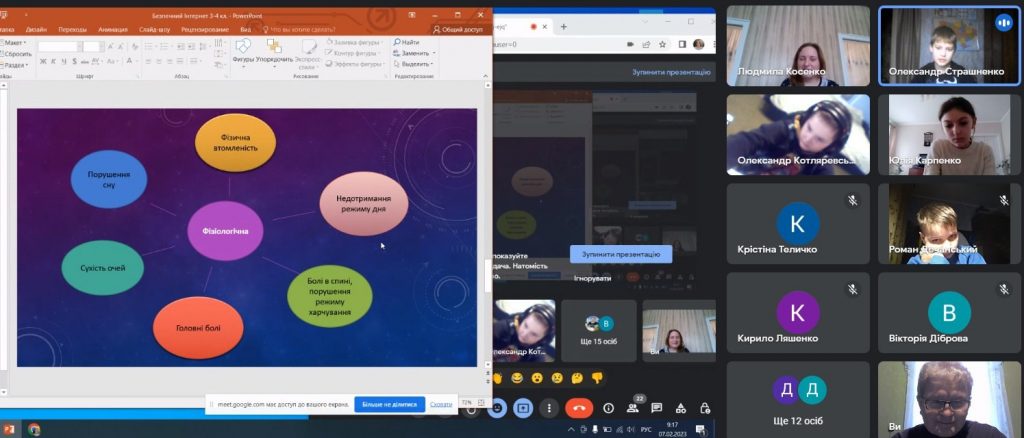This screenshot has height=438, width=1024.
Task: Open meeting details info icon
Action: (609, 408)
